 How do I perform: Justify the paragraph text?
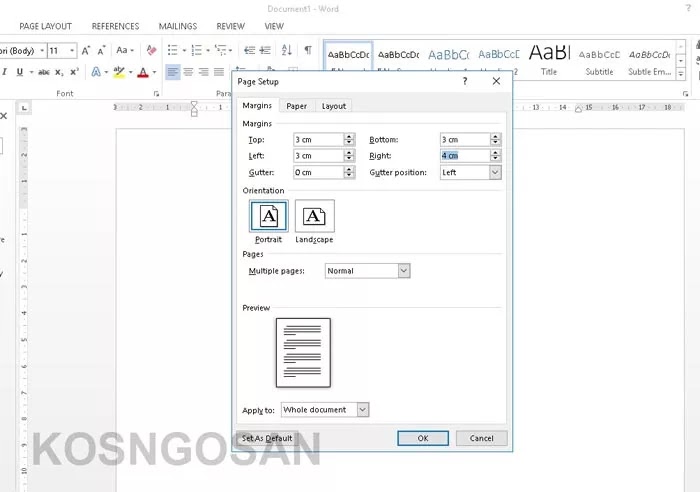click(219, 72)
